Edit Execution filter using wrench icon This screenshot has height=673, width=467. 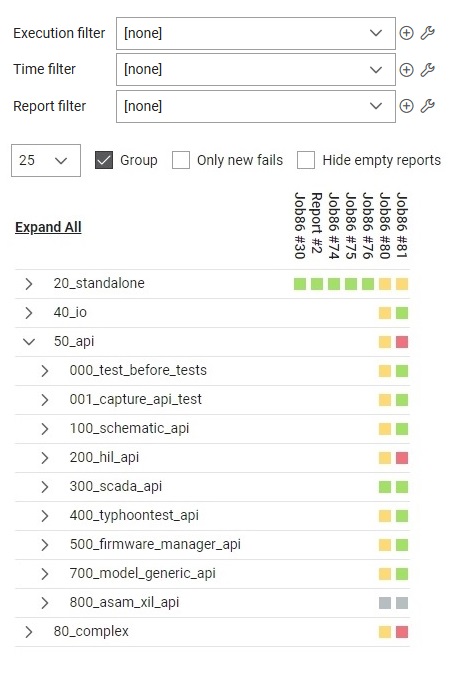(x=428, y=33)
